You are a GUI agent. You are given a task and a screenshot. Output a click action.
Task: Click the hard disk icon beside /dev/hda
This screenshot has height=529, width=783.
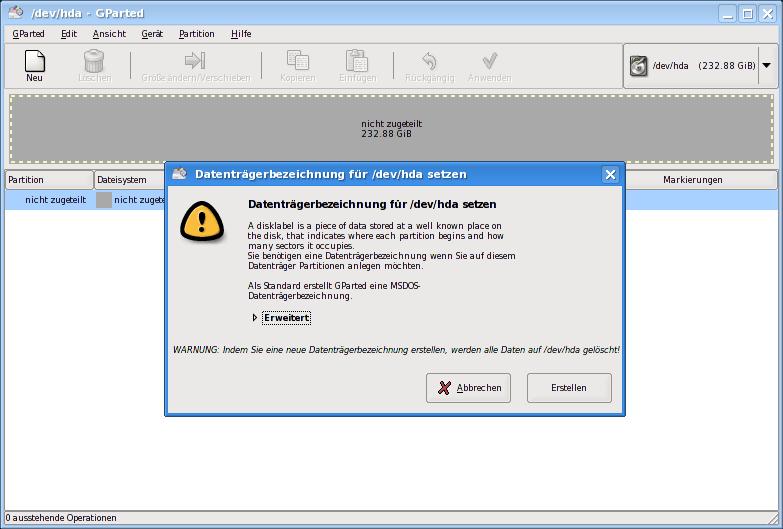coord(638,66)
